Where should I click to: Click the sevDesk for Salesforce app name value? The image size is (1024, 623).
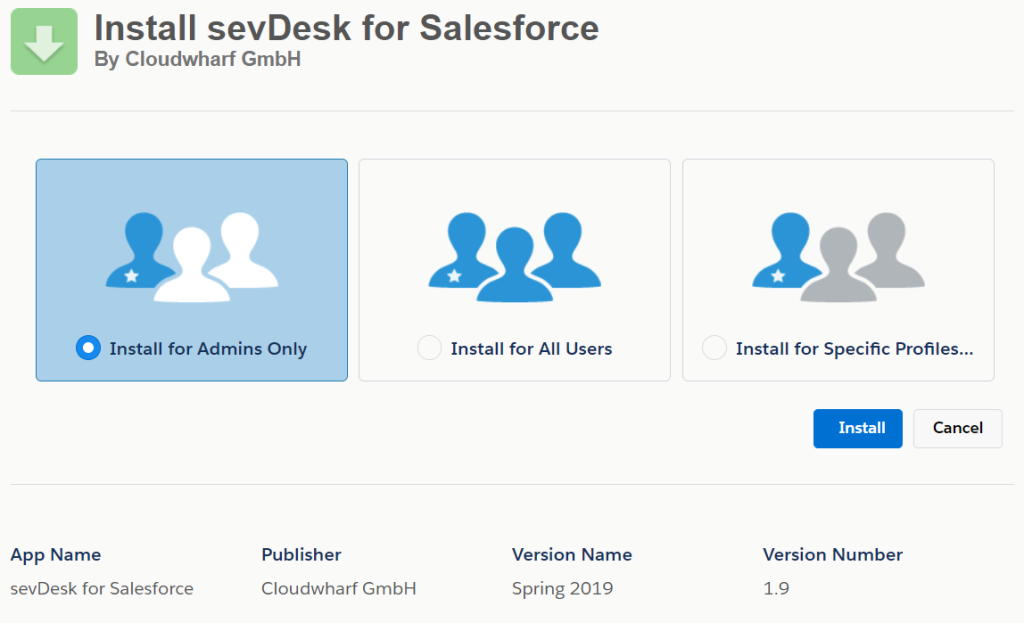pyautogui.click(x=102, y=588)
